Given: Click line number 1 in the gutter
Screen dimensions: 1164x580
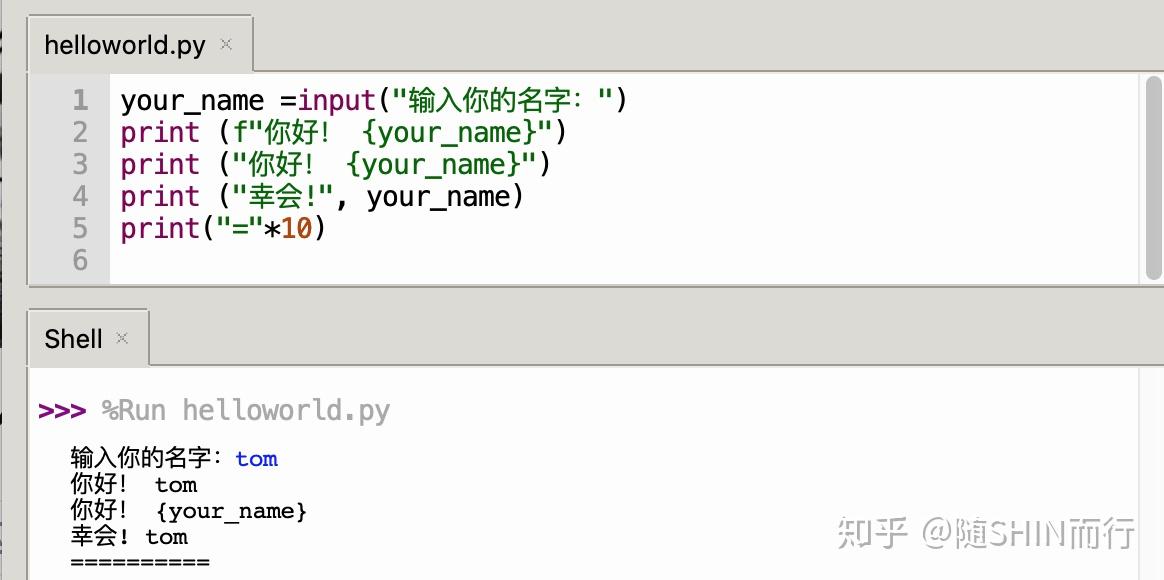Looking at the screenshot, I should [79, 100].
